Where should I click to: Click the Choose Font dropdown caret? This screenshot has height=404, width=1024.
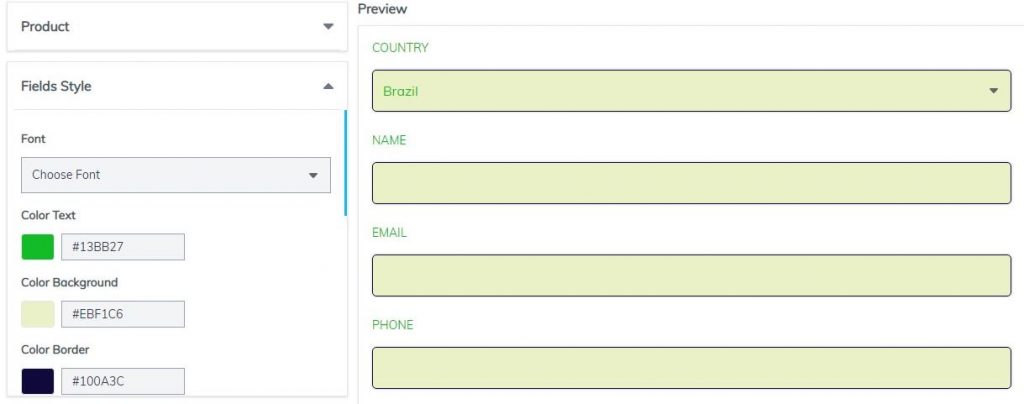click(x=313, y=176)
